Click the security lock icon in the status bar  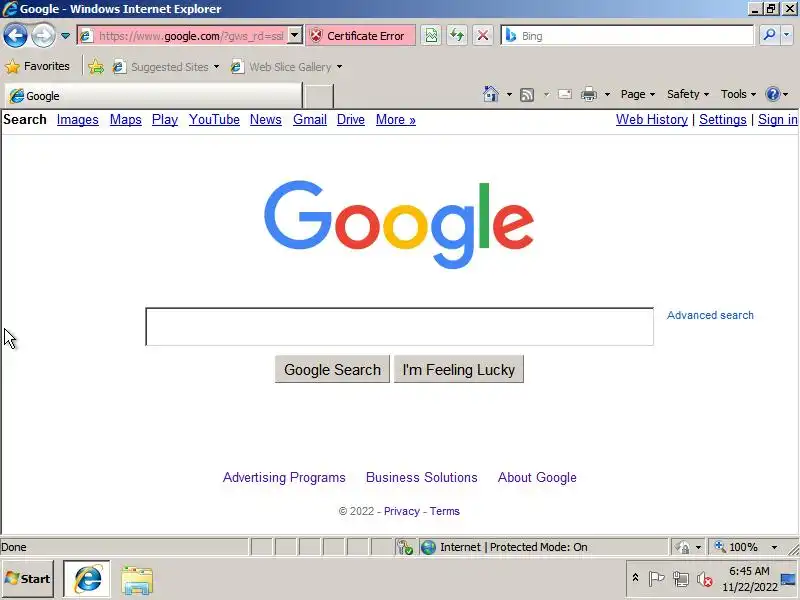683,547
